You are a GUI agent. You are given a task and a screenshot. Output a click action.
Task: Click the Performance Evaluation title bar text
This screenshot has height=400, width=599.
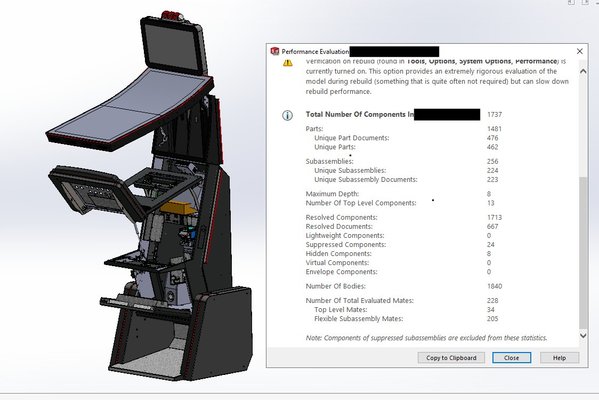[x=315, y=52]
